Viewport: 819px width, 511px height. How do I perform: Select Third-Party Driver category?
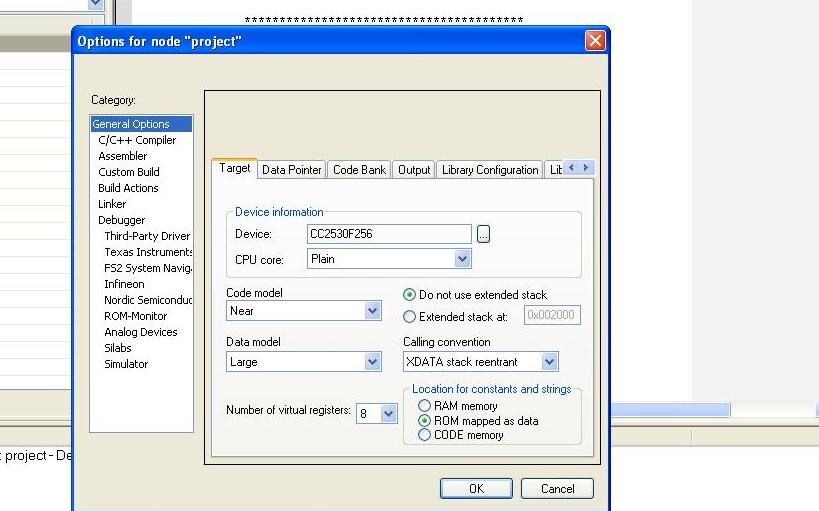click(147, 236)
